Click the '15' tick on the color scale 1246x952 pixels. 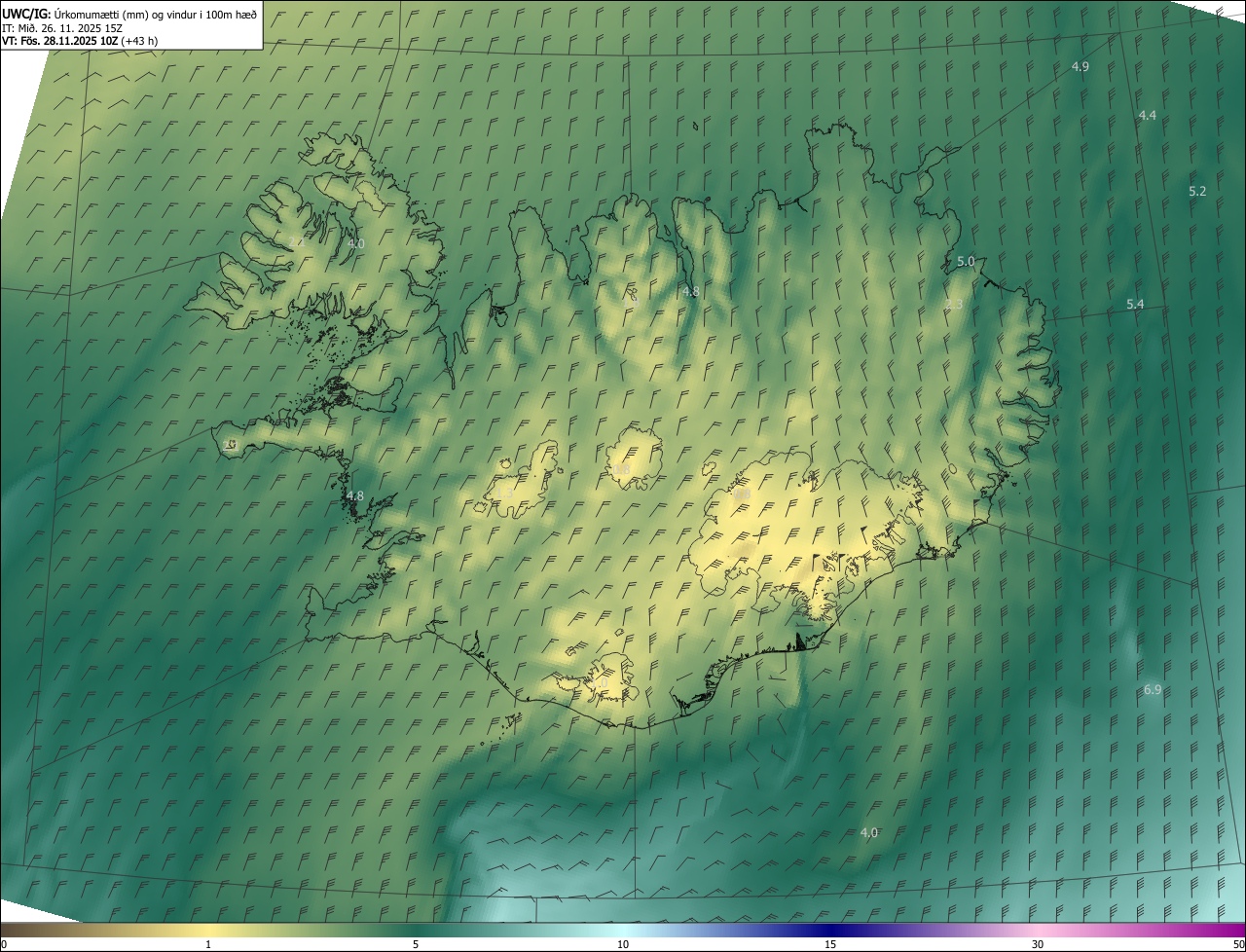click(830, 945)
